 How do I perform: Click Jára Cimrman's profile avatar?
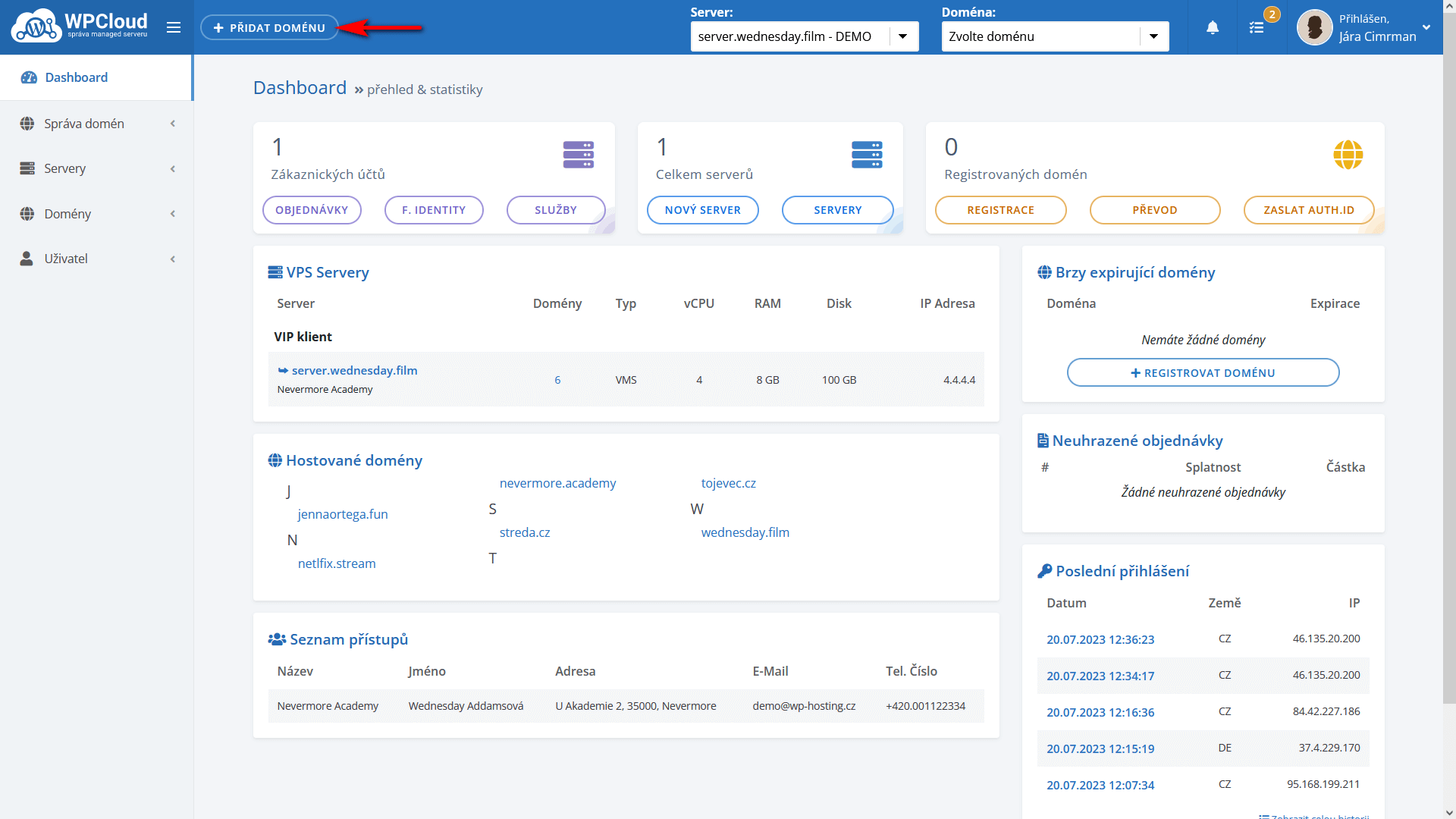click(1314, 28)
